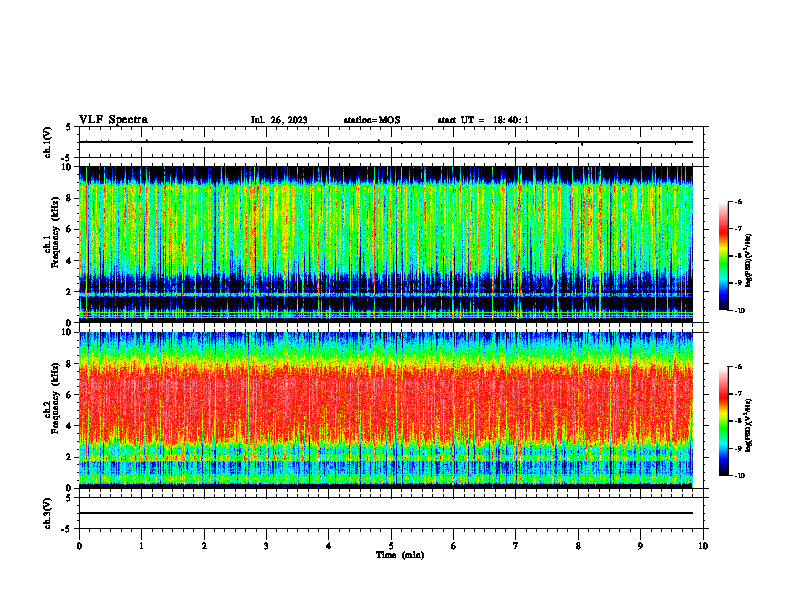Click the "station=MOS" header label
The width and height of the screenshot is (792, 612).
tap(372, 120)
